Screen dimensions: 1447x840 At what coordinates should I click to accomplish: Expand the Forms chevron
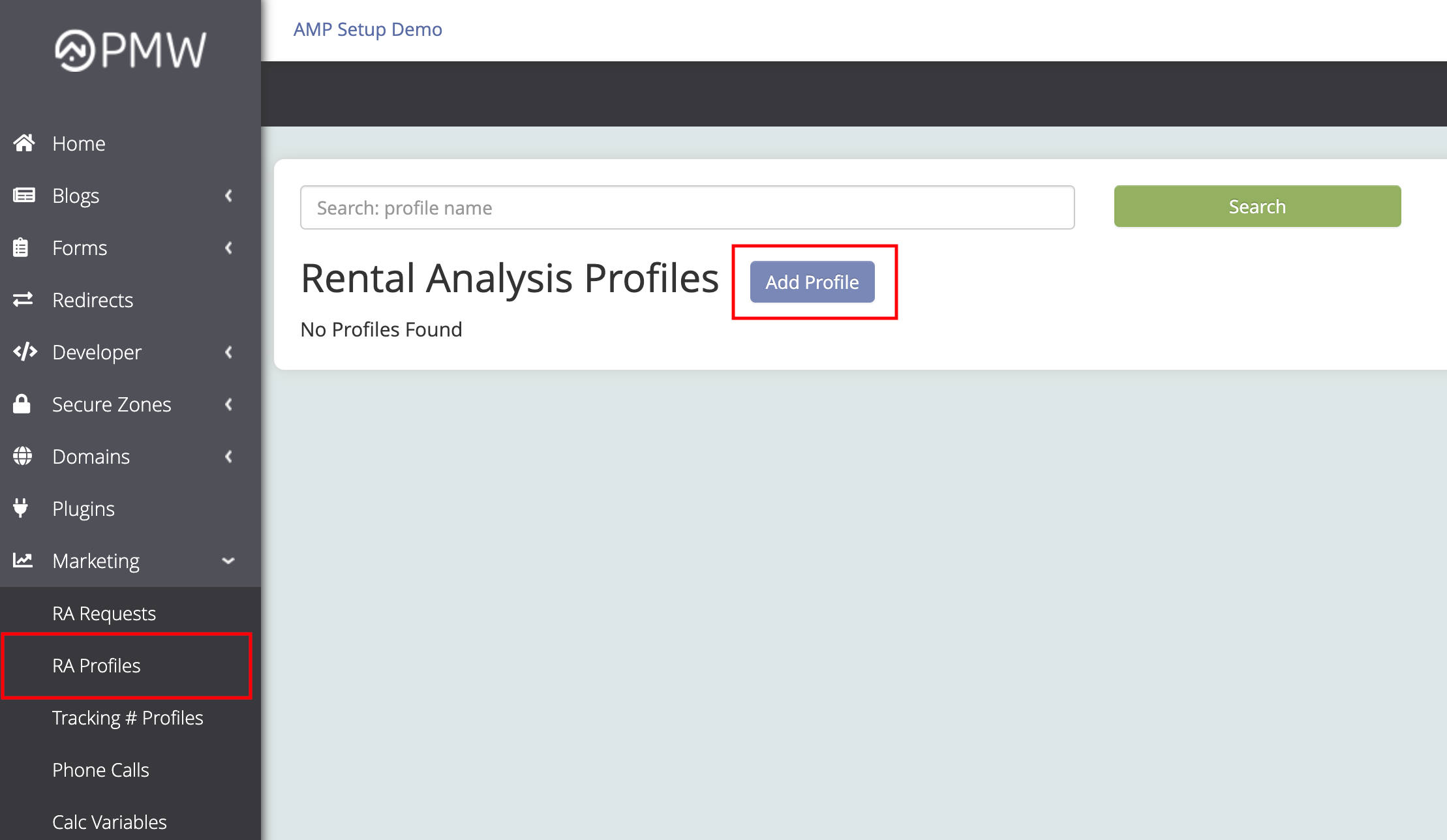click(x=228, y=248)
